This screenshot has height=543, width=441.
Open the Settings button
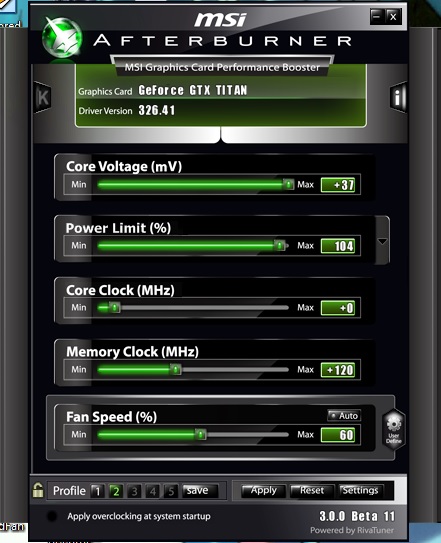[x=361, y=490]
